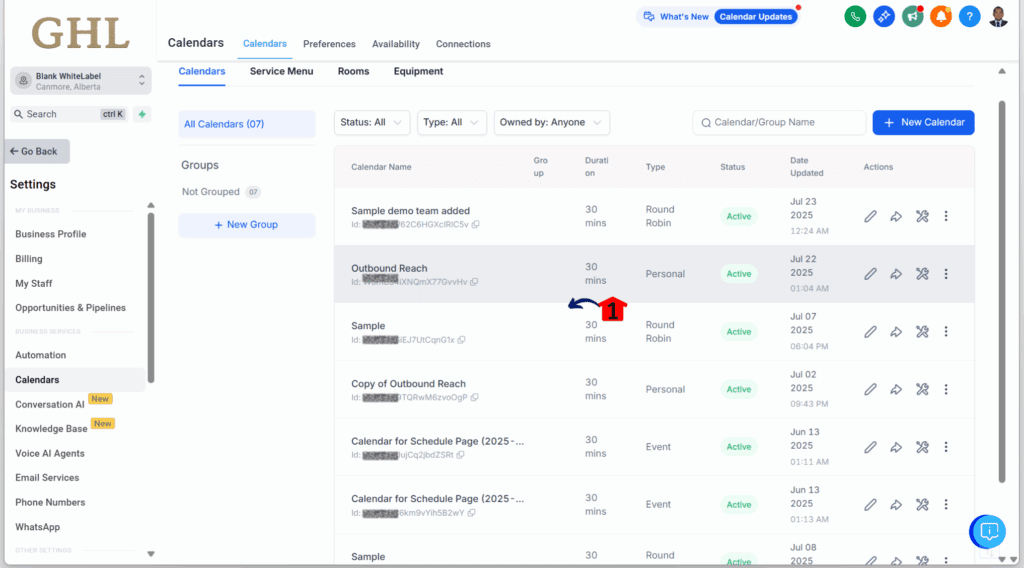
Task: Click the settings sidebar scrollbar
Action: pyautogui.click(x=151, y=297)
